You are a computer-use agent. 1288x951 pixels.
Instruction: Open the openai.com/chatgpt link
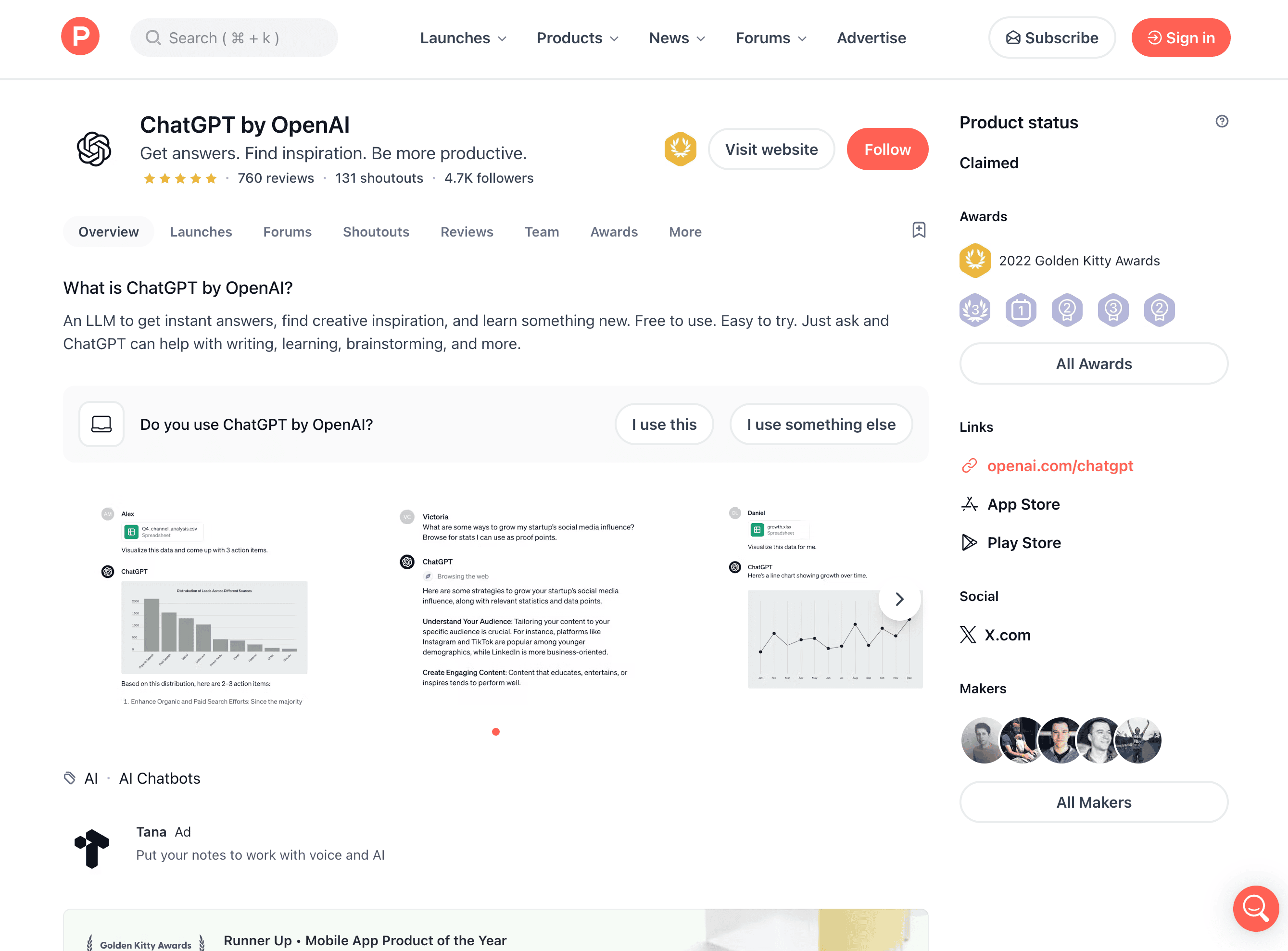(1060, 466)
